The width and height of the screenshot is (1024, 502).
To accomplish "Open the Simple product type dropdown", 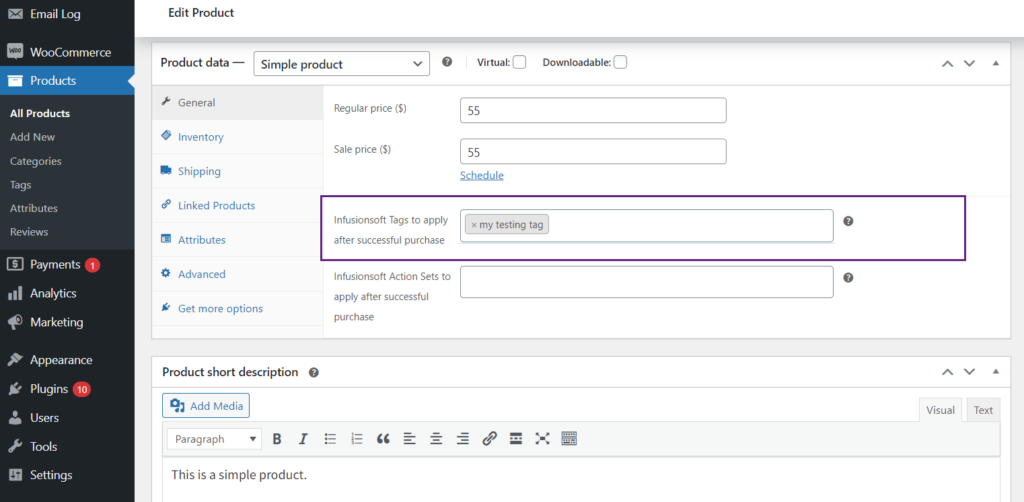I will coord(342,64).
